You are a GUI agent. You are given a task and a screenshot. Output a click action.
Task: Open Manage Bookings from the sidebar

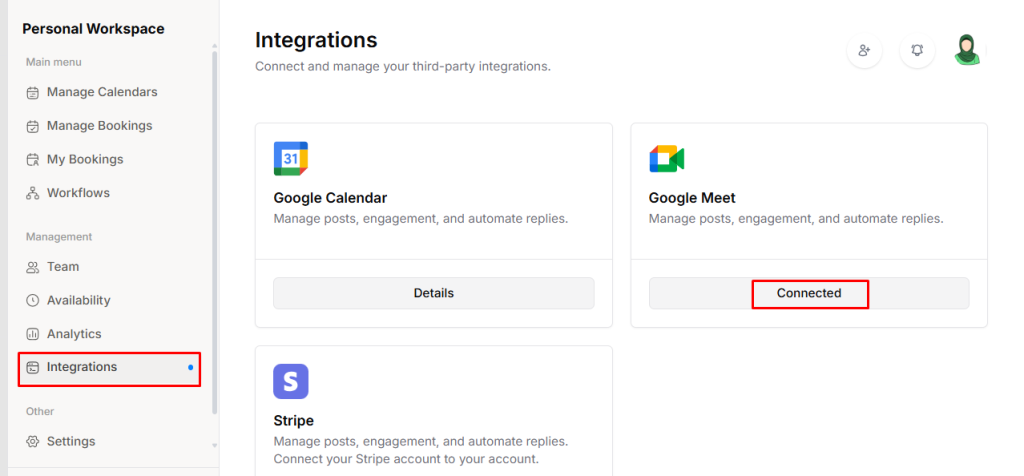click(x=99, y=126)
